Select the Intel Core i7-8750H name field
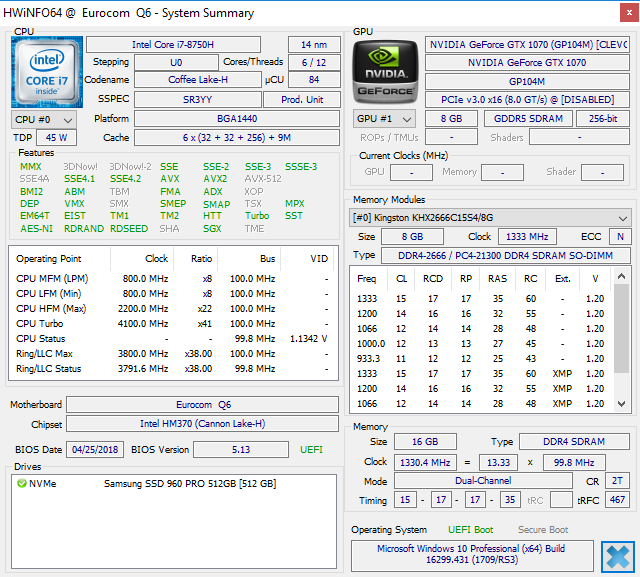The image size is (640, 577). [173, 44]
